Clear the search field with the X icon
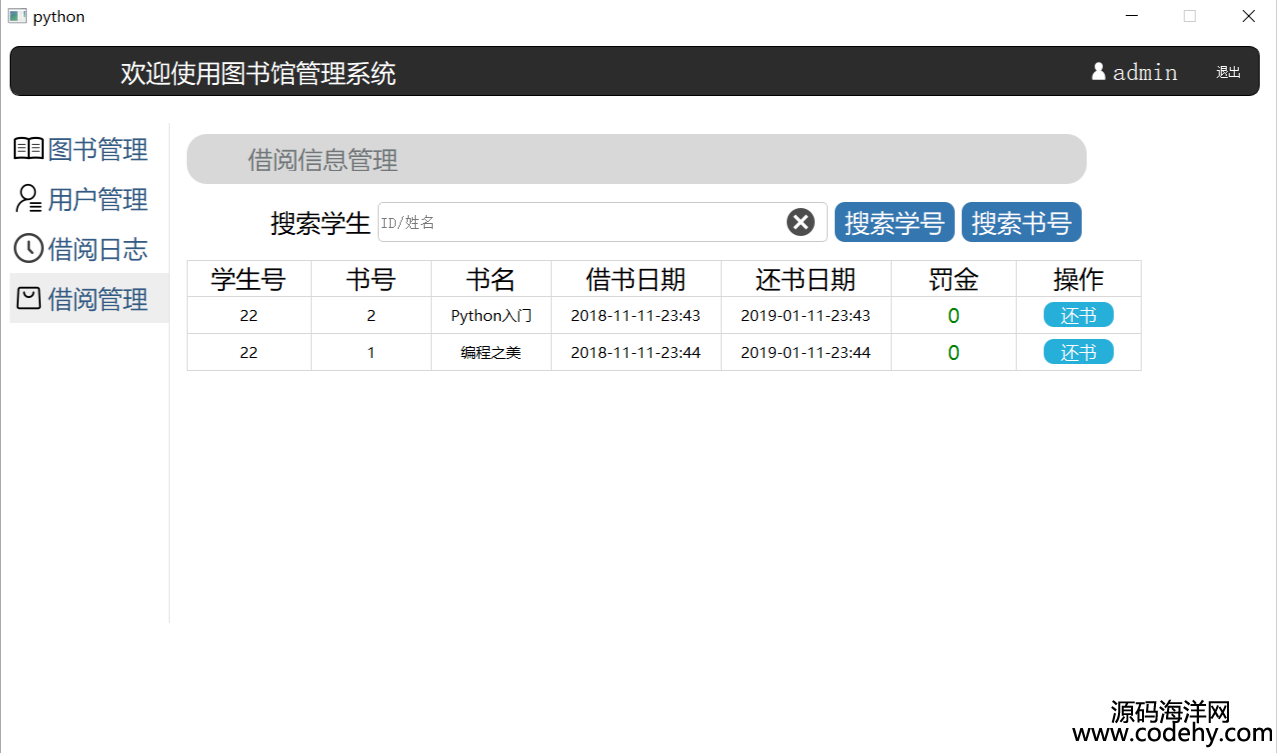 pos(800,222)
